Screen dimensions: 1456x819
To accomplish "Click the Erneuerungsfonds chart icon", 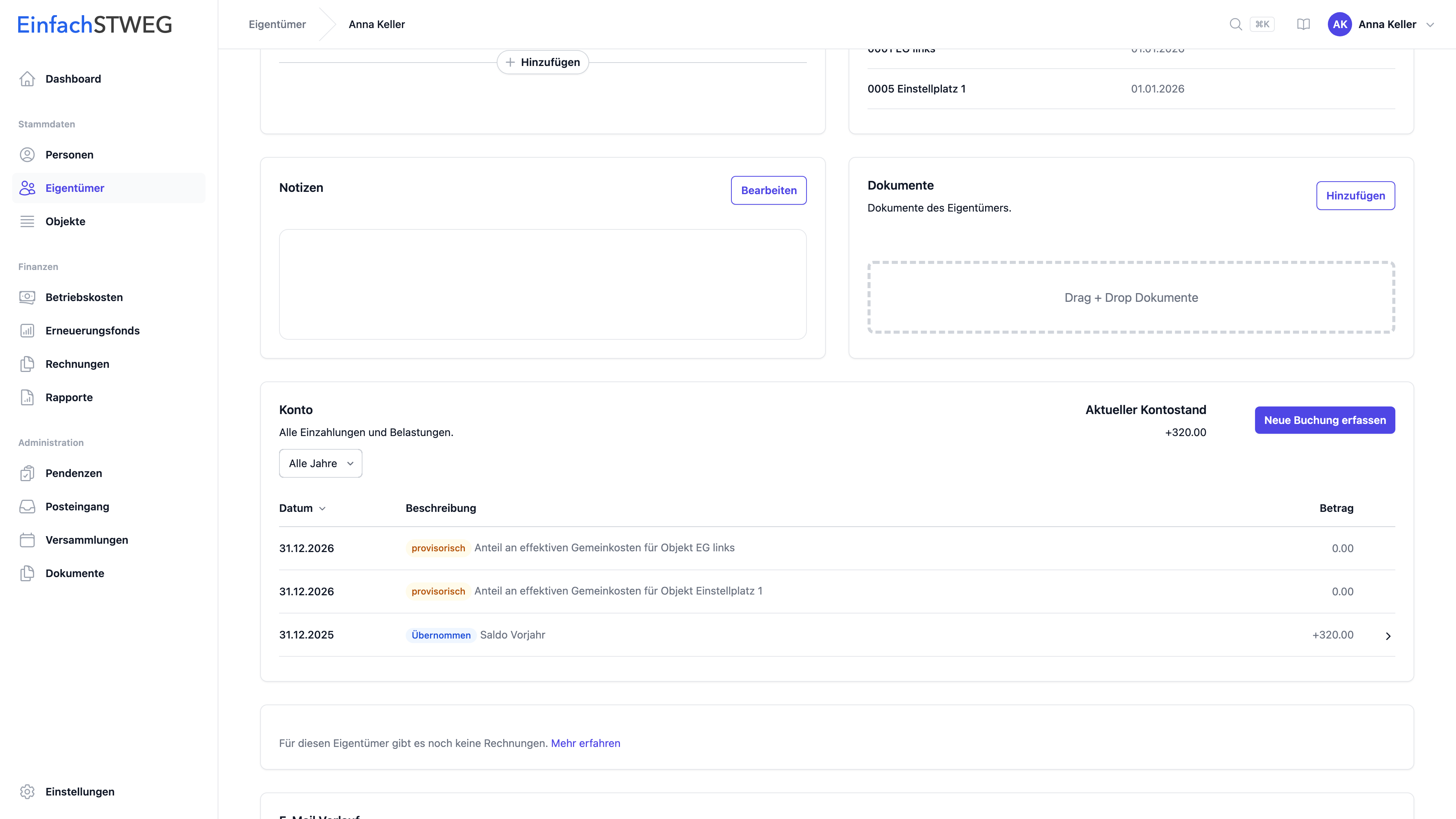I will pyautogui.click(x=27, y=331).
